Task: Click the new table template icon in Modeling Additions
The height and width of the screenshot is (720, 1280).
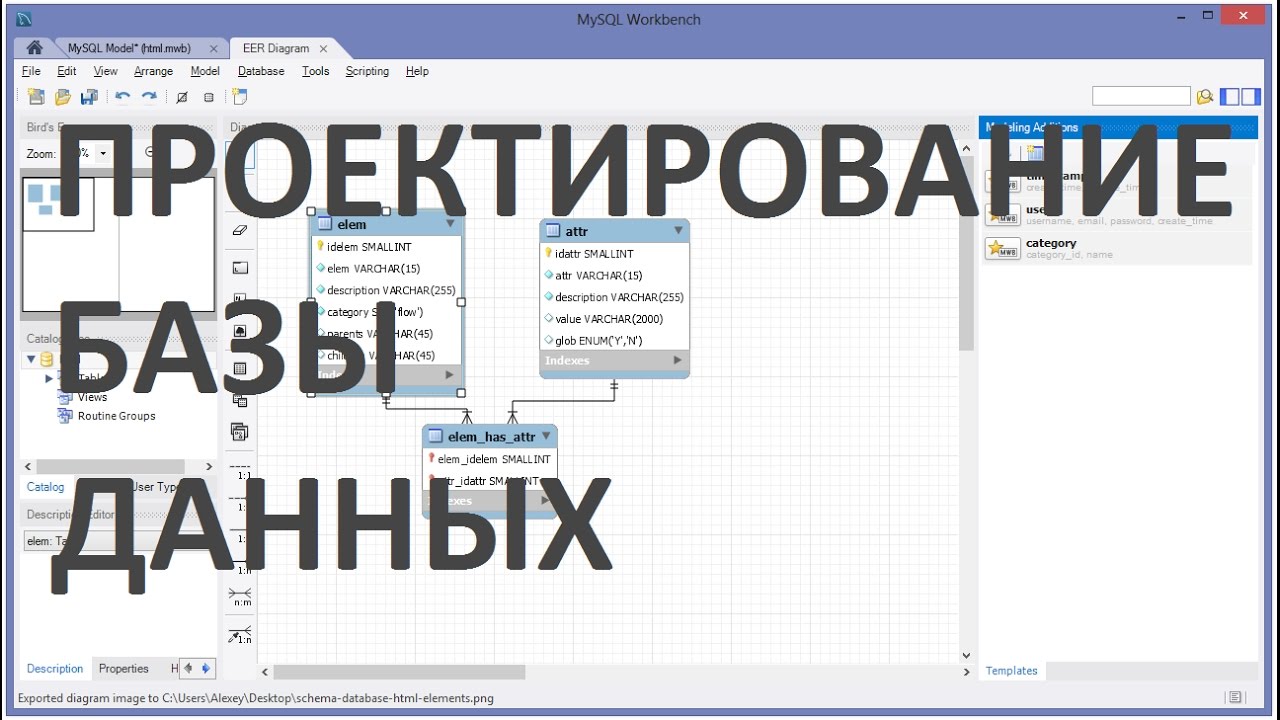Action: point(1035,153)
